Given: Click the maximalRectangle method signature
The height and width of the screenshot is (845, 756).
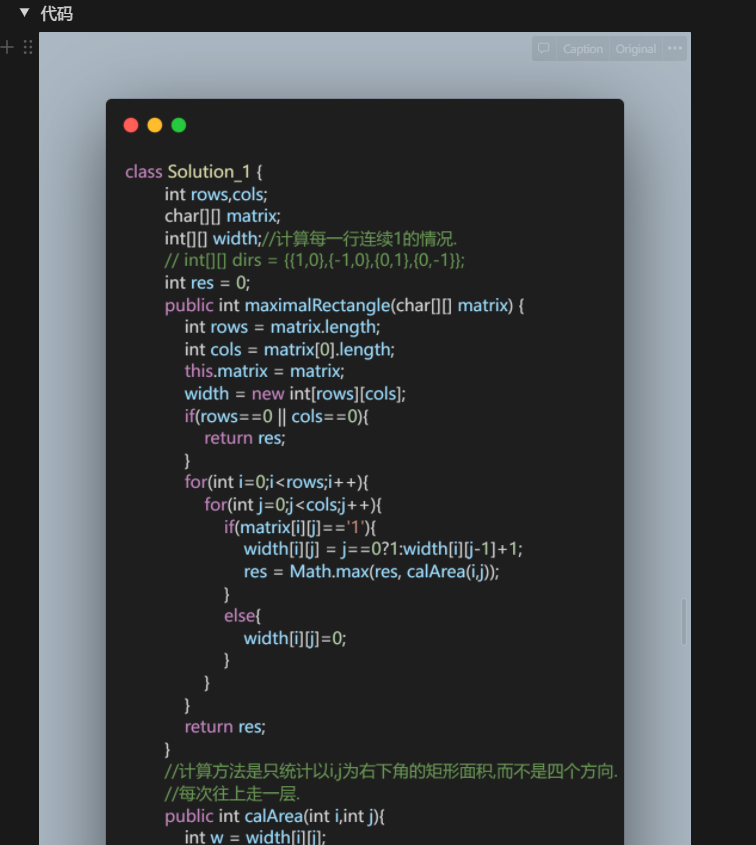Looking at the screenshot, I should point(344,306).
